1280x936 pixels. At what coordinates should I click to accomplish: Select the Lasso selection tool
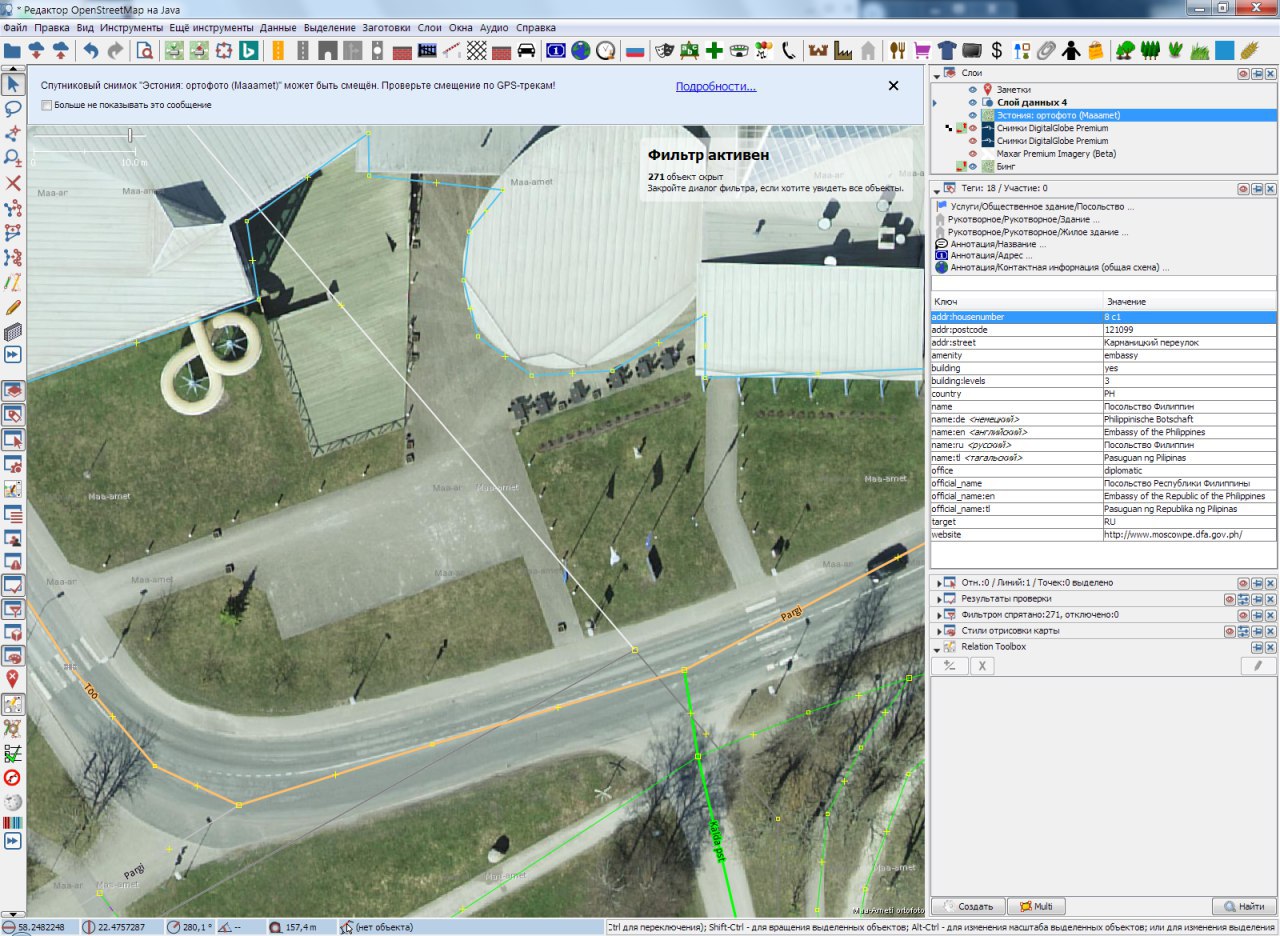14,108
